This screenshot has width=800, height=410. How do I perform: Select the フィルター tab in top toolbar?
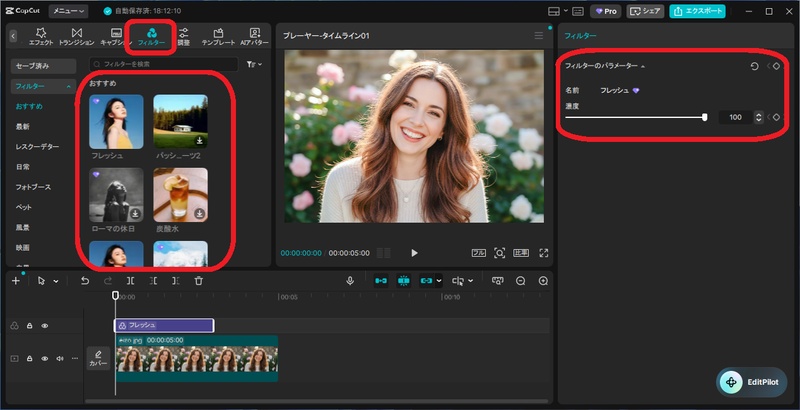click(x=151, y=37)
